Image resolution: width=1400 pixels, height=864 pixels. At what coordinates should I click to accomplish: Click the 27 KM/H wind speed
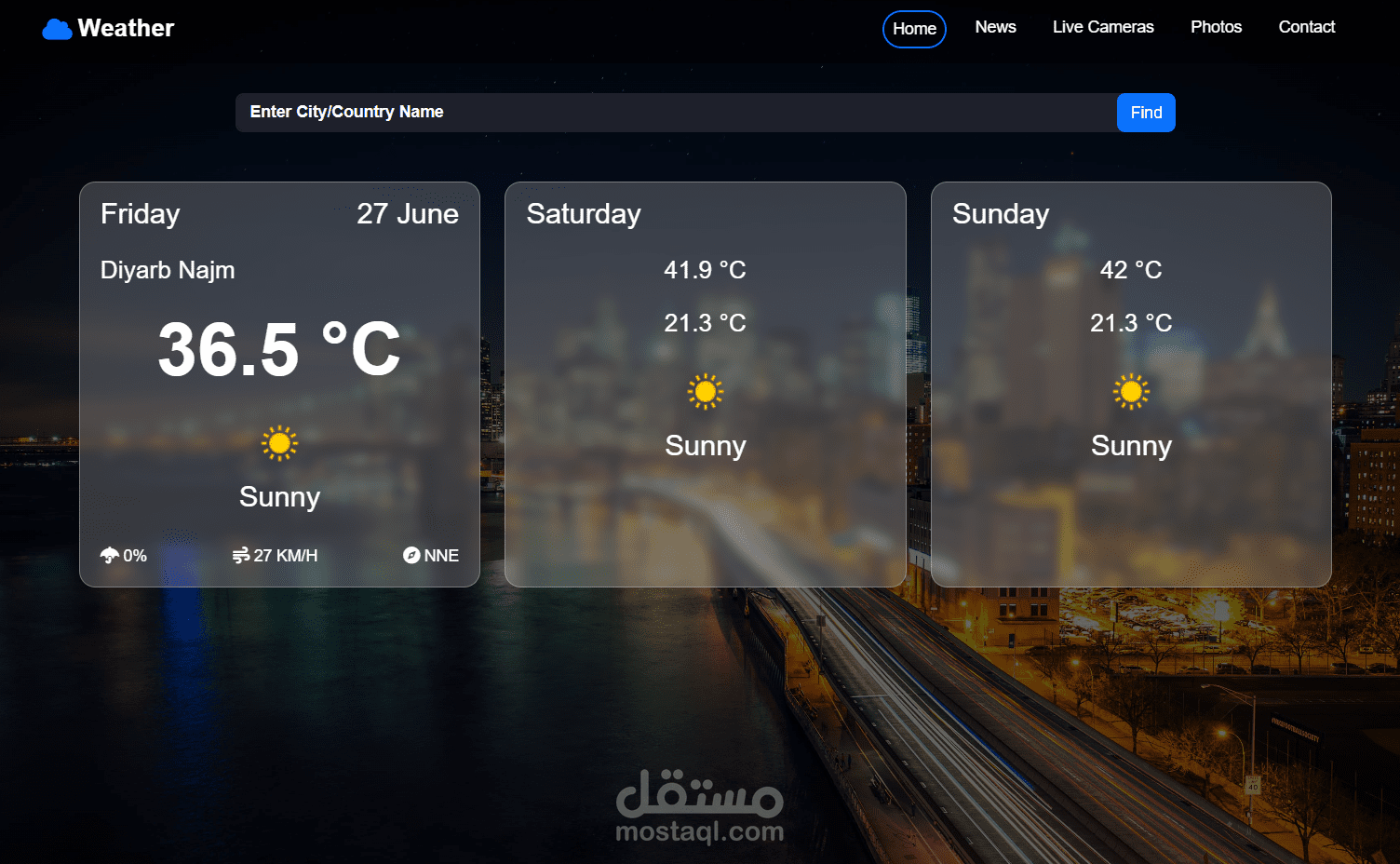[x=286, y=556]
